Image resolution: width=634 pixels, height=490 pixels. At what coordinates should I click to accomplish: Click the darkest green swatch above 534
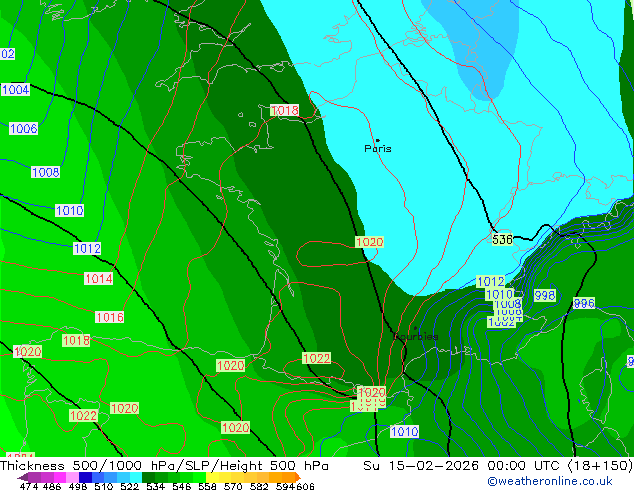coord(146,477)
